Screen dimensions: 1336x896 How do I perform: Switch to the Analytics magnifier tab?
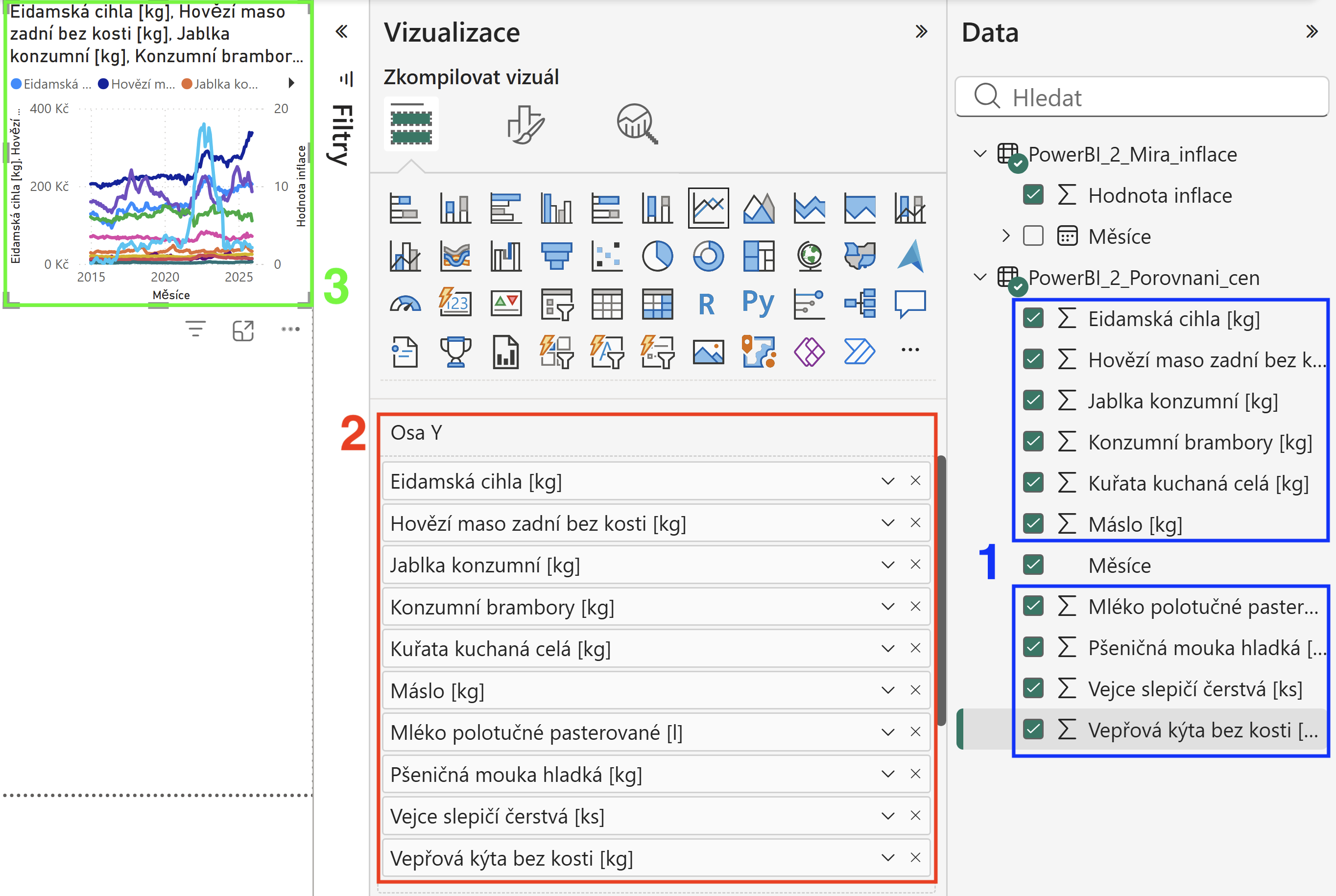tap(637, 123)
